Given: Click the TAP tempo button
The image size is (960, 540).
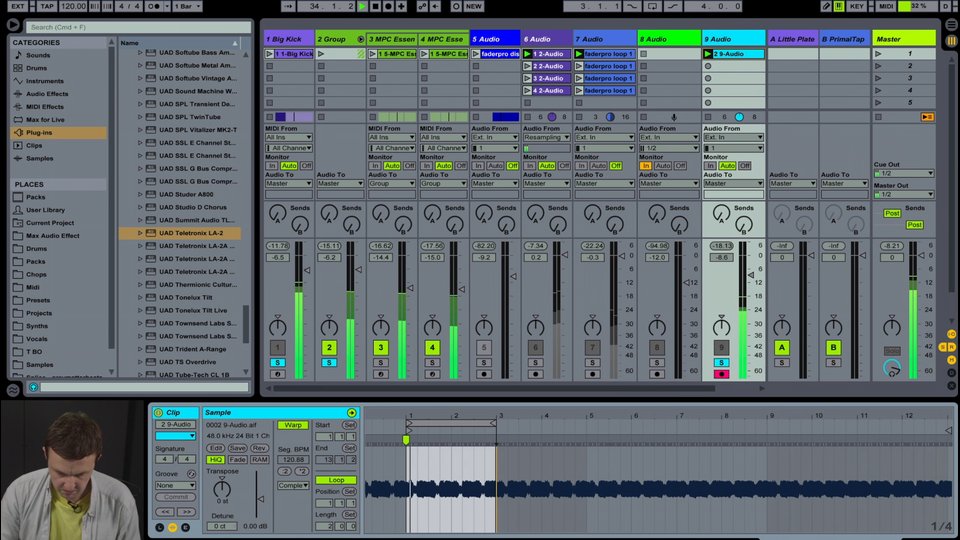Looking at the screenshot, I should point(47,6).
